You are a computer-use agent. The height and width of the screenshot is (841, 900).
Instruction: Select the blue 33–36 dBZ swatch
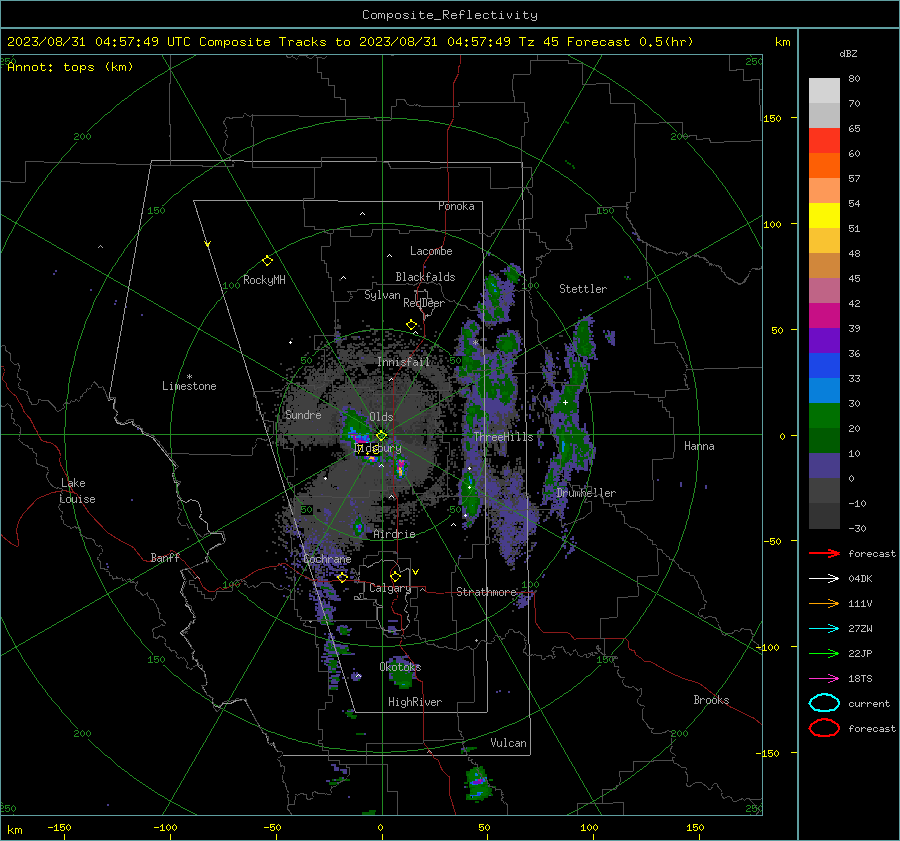click(x=824, y=366)
